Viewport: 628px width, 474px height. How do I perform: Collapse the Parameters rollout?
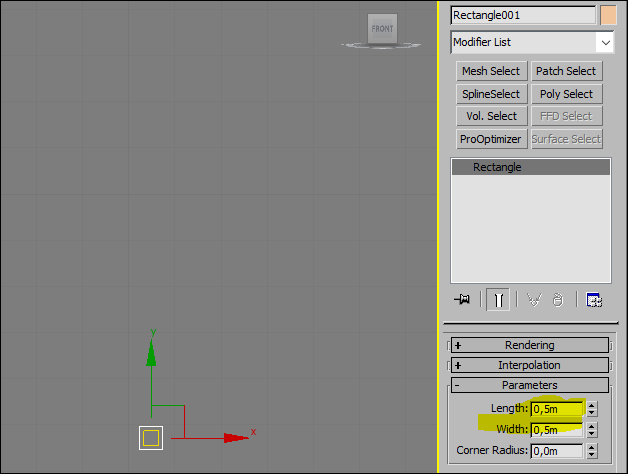pos(529,385)
